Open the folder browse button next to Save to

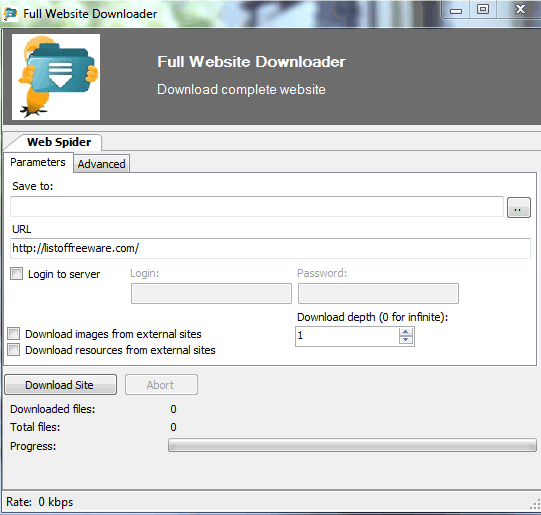pos(519,207)
